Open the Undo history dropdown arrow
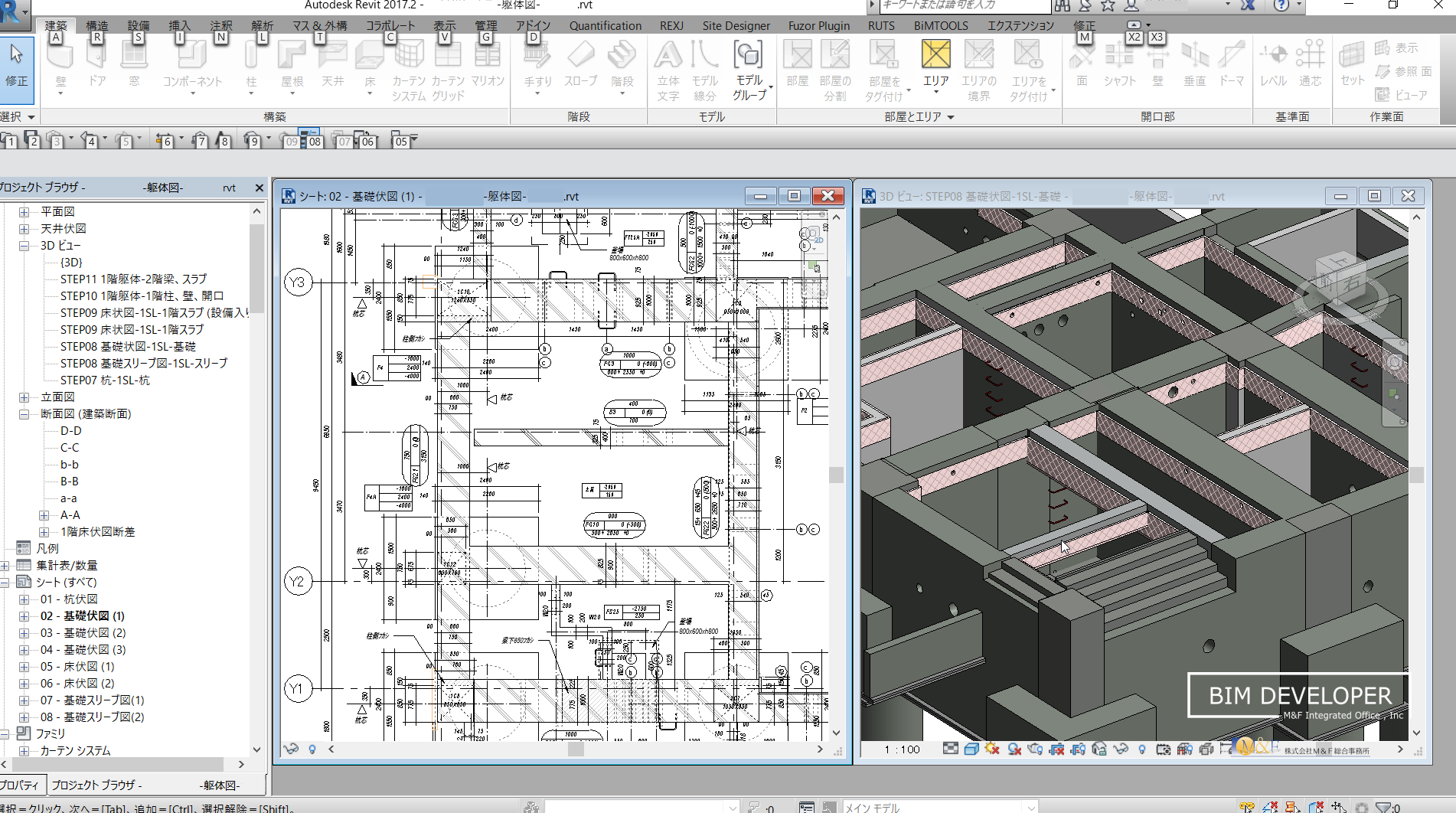The width and height of the screenshot is (1456, 813). click(x=104, y=139)
